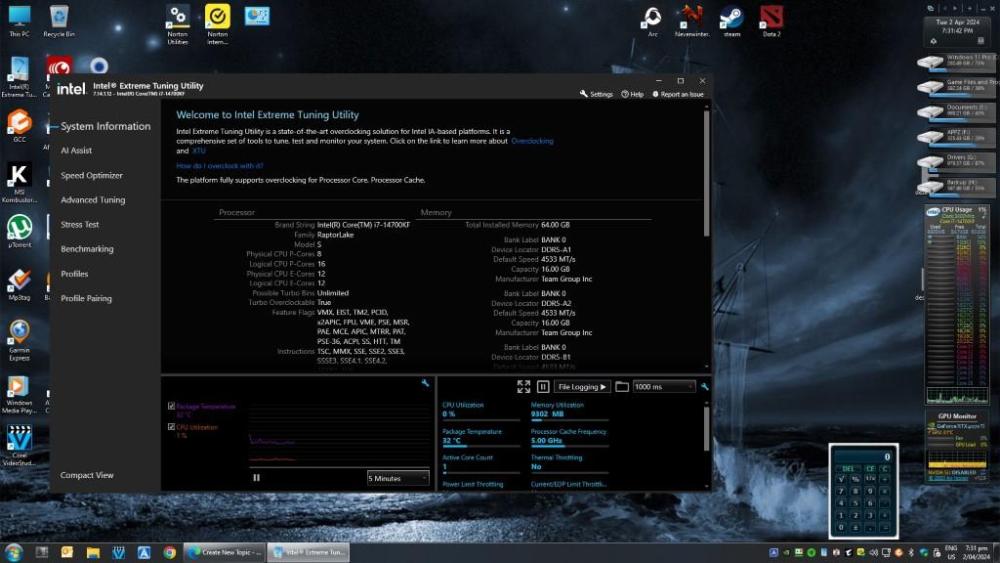The image size is (1000, 563).
Task: Click the Memory Utilization value 9302 MB
Action: coord(548,414)
